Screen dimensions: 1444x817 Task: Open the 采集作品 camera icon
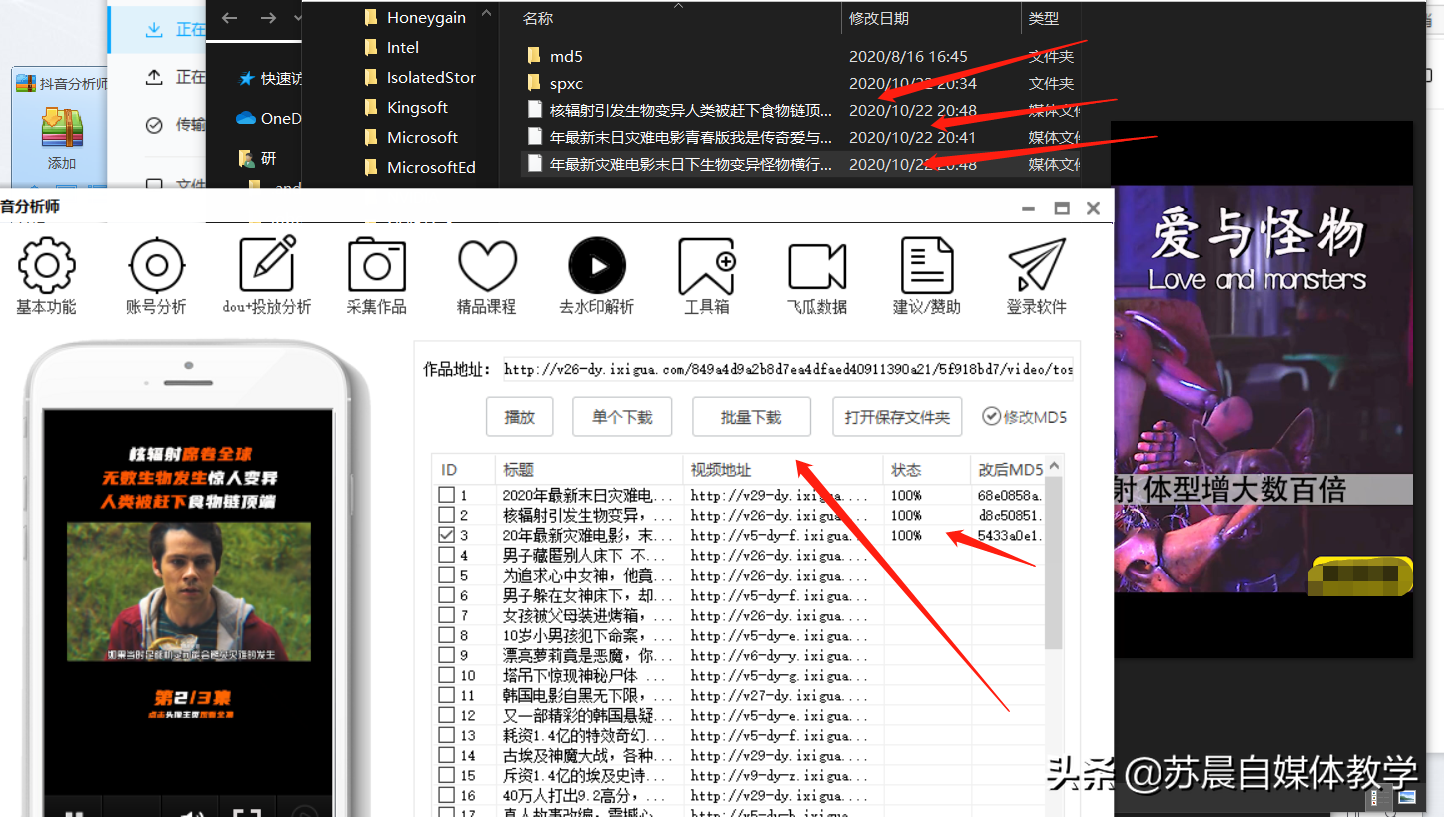[377, 265]
